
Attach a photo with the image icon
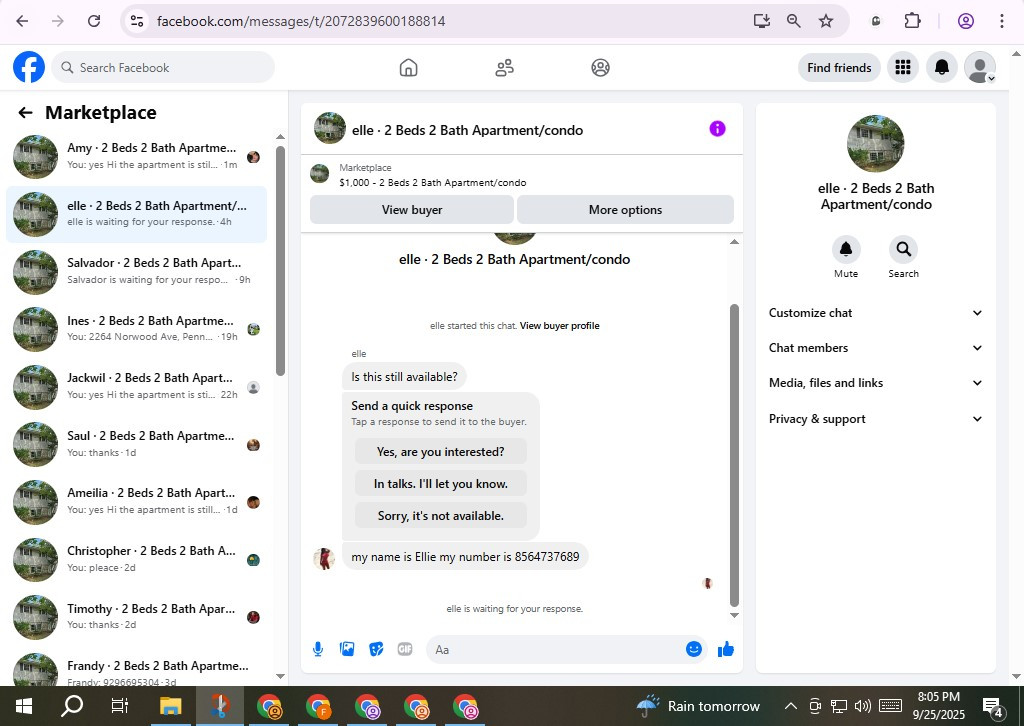click(x=347, y=649)
